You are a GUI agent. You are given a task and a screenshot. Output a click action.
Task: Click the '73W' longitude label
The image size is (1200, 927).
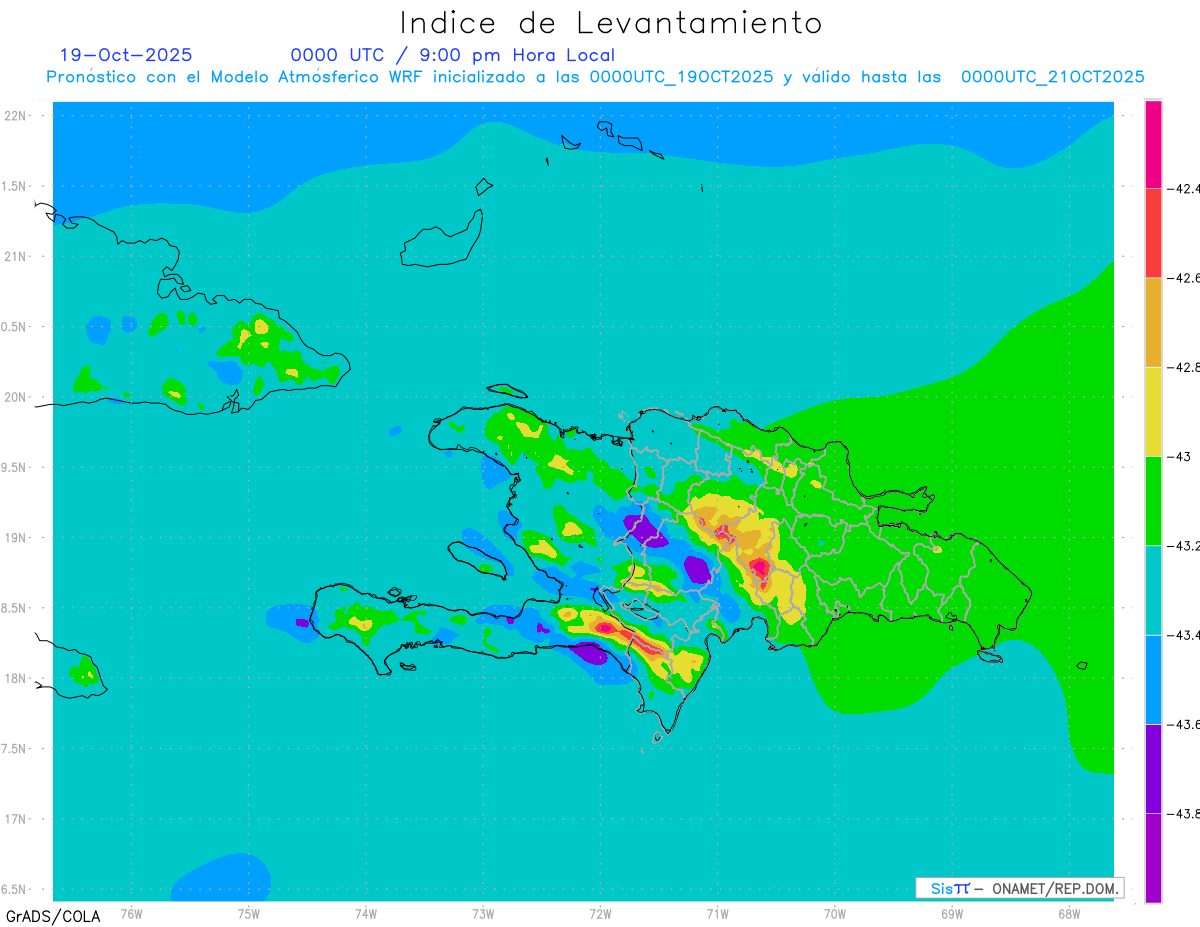click(483, 912)
